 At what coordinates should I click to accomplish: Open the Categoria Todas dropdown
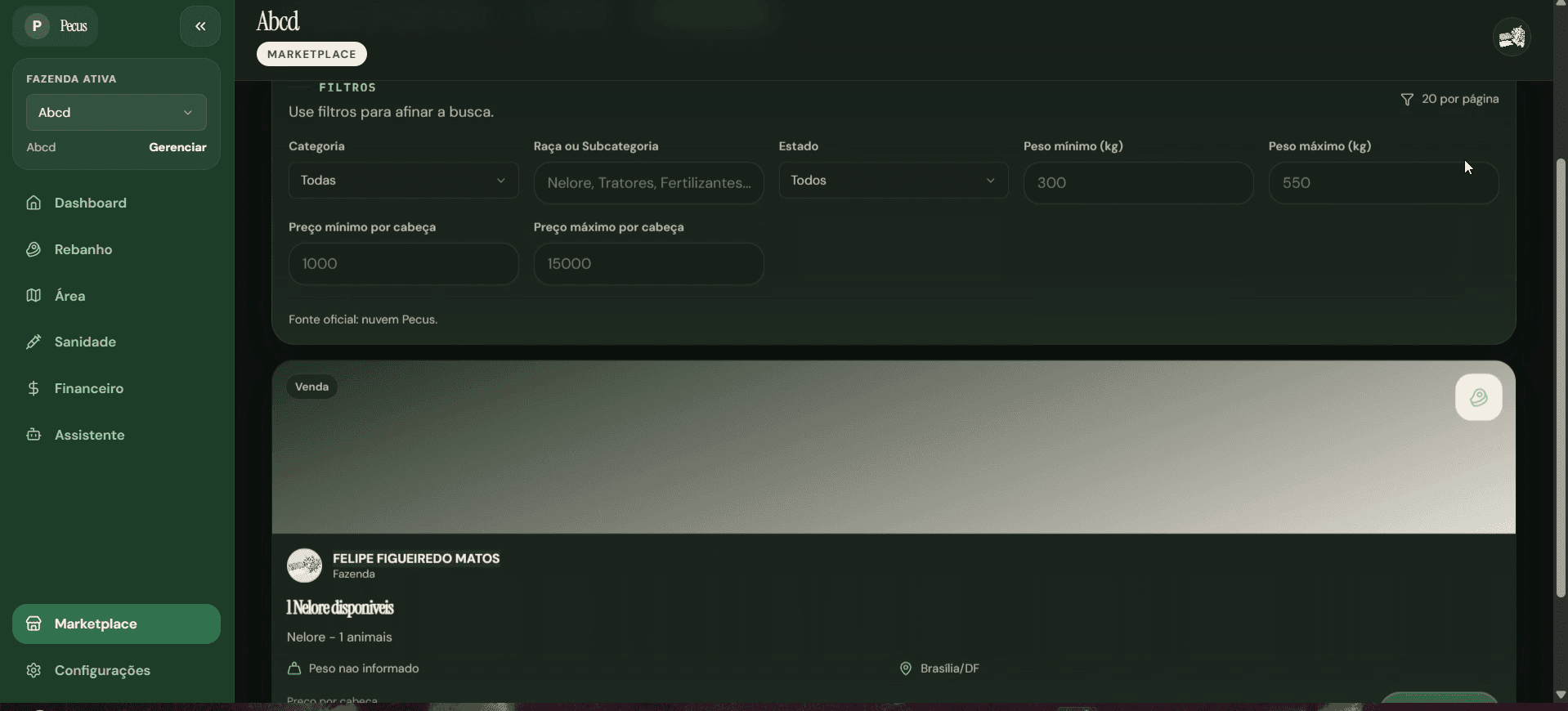click(403, 181)
